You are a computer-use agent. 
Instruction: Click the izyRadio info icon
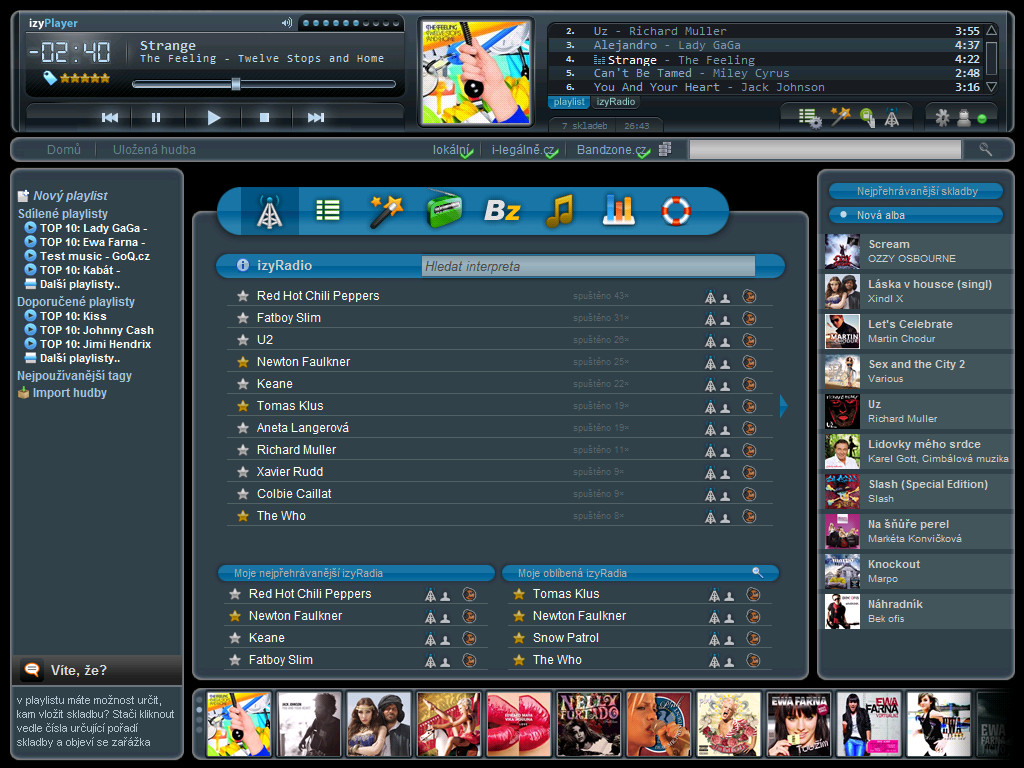(243, 265)
